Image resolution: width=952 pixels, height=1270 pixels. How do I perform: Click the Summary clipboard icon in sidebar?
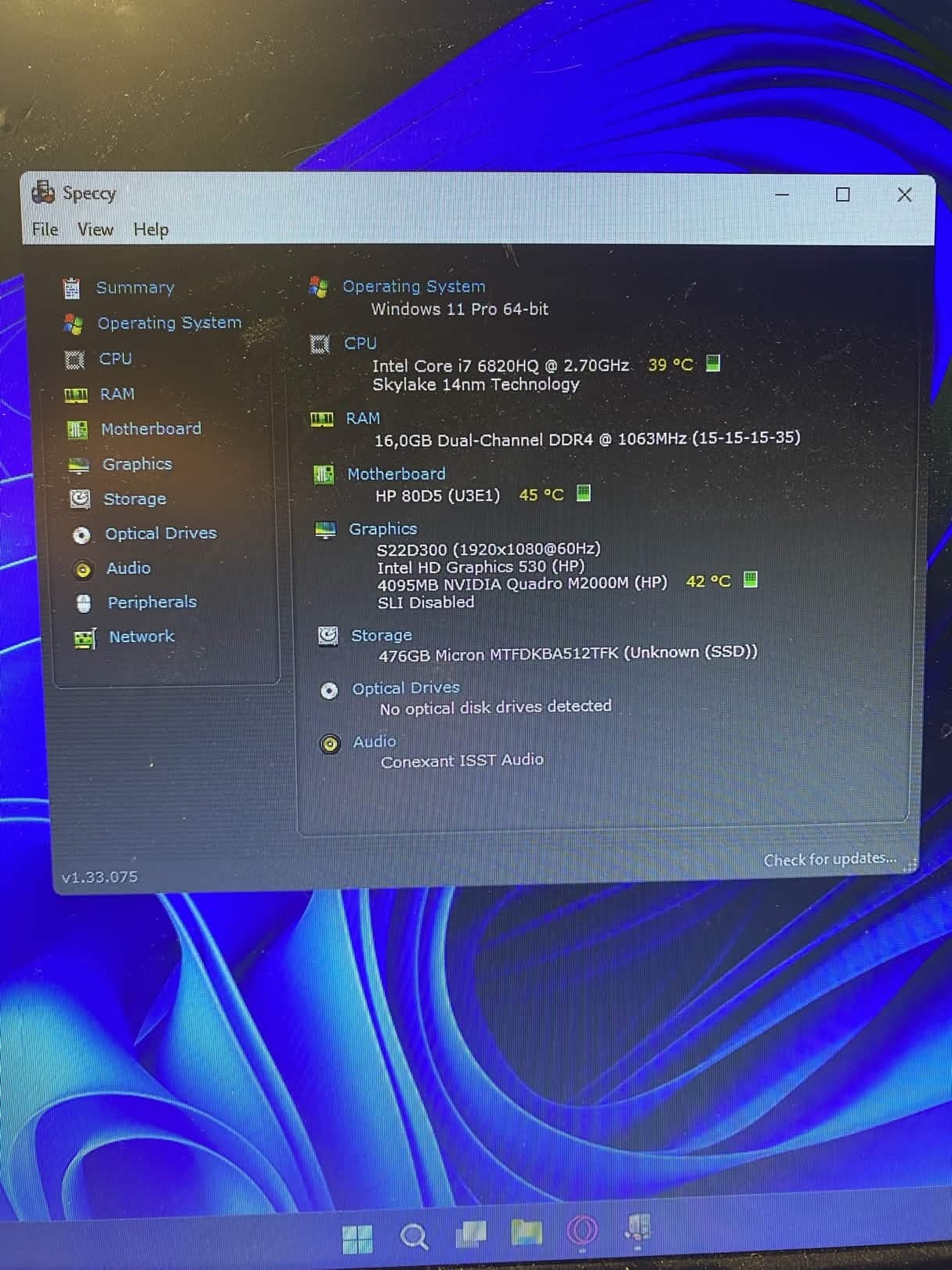72,288
